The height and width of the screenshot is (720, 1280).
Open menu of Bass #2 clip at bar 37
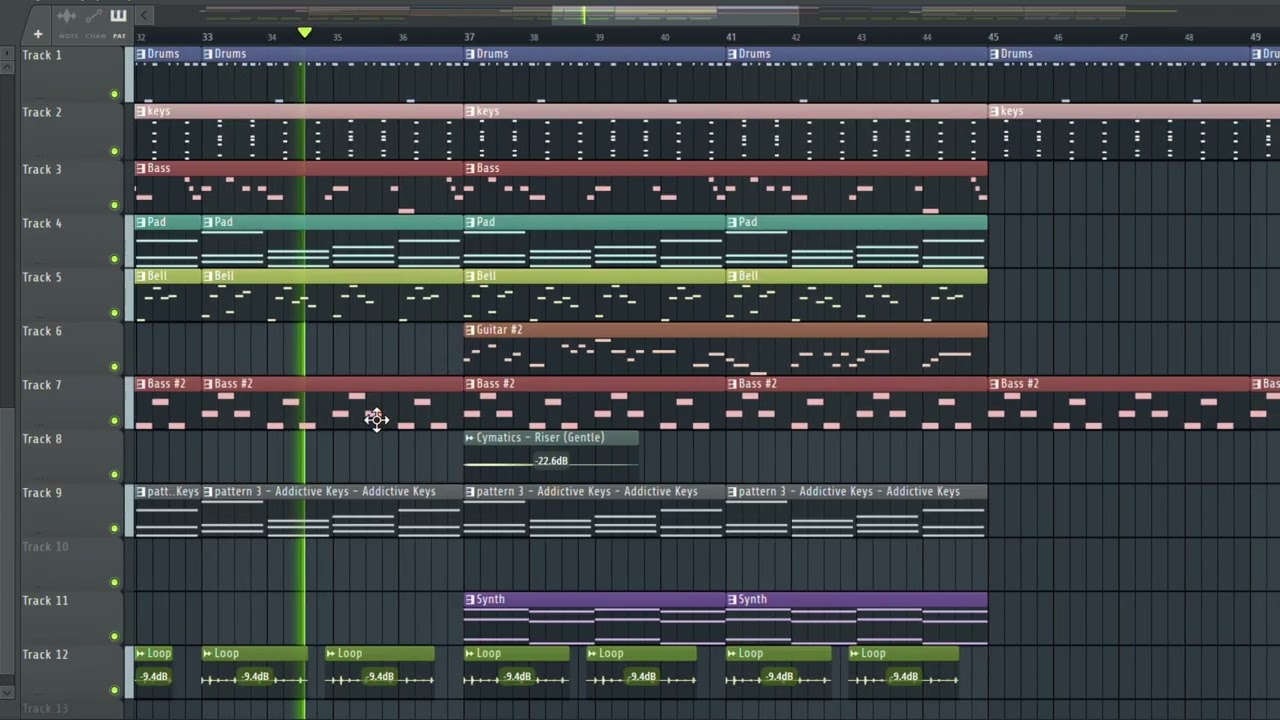pyautogui.click(x=470, y=384)
